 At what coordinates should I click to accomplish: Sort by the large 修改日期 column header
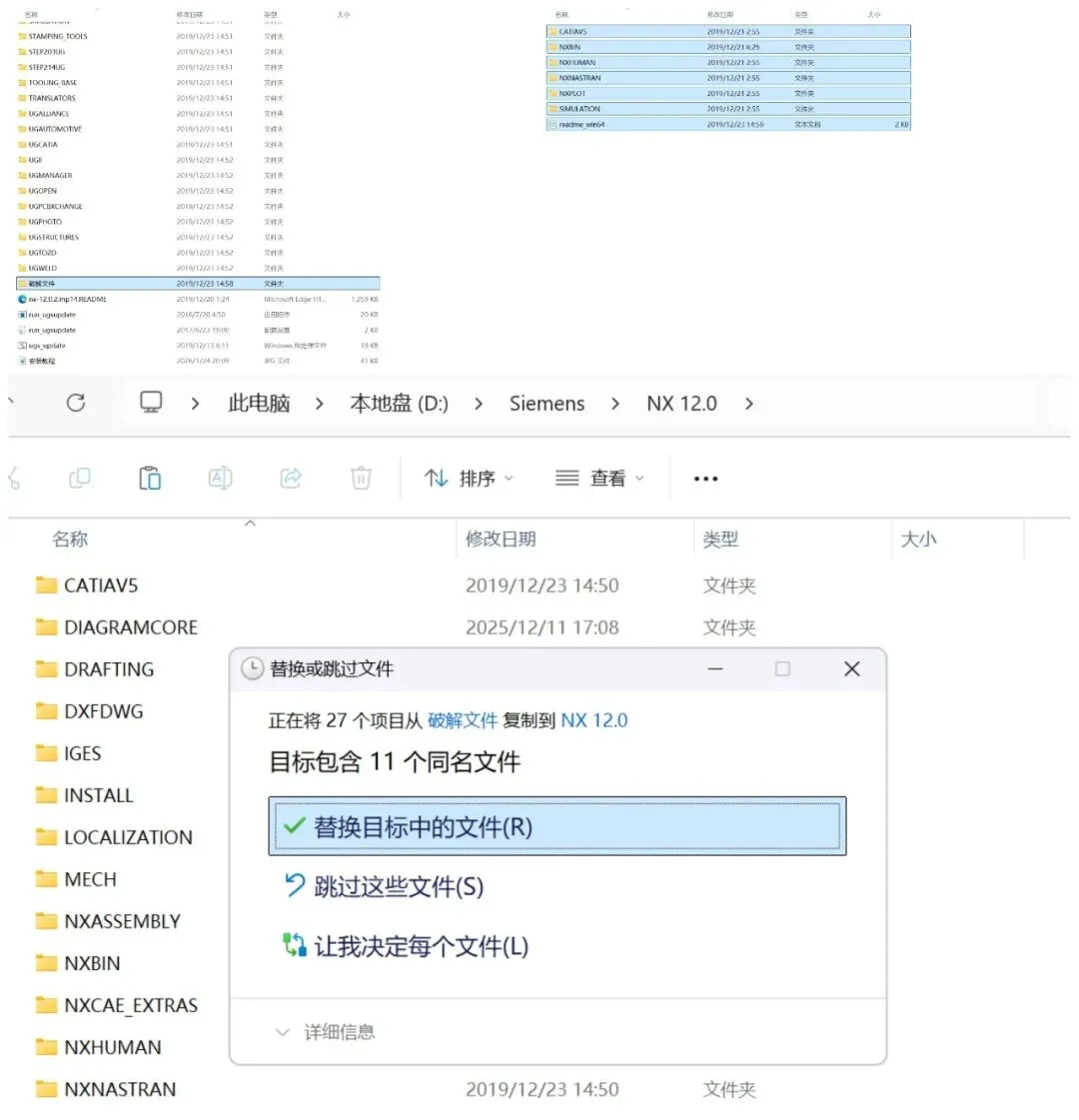[501, 540]
